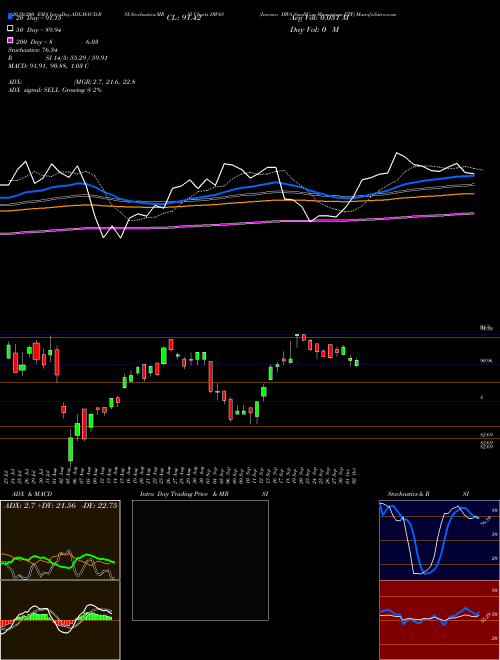
Task: Click the 76.34 label in the Stochastics chart
Action: click(x=485, y=521)
